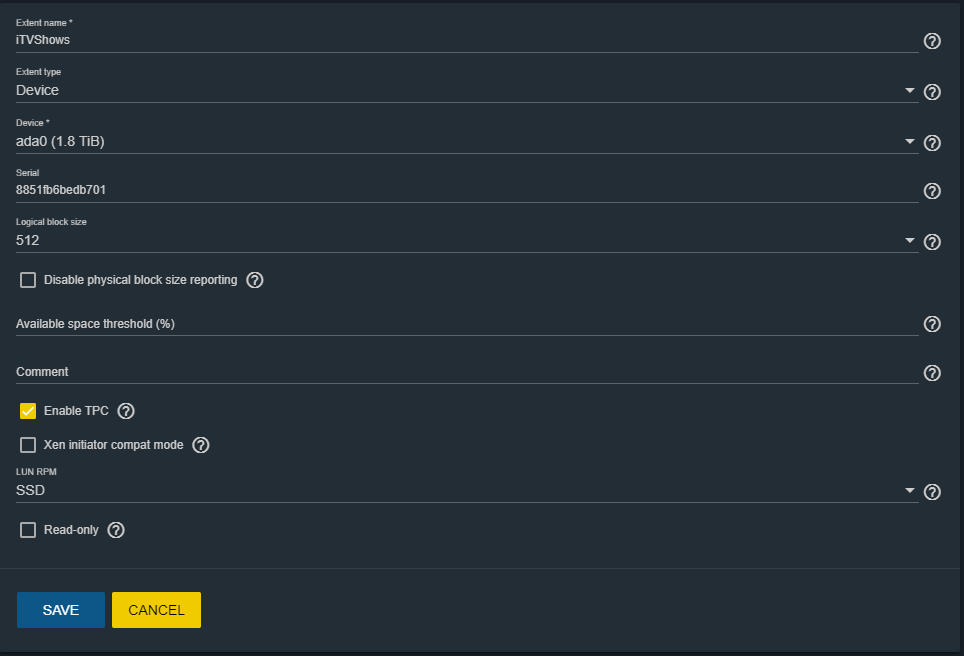Focus the Comment input field

(x=467, y=372)
